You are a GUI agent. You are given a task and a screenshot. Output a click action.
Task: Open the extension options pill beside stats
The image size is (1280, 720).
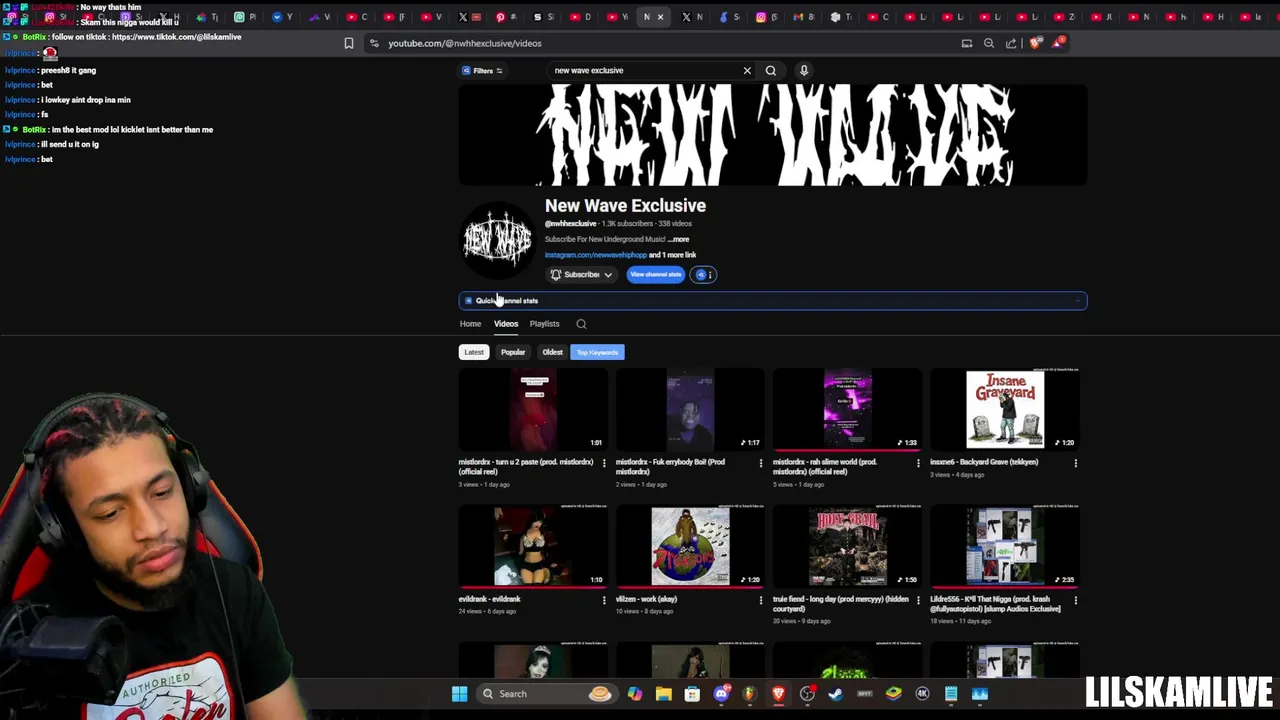[x=704, y=275]
